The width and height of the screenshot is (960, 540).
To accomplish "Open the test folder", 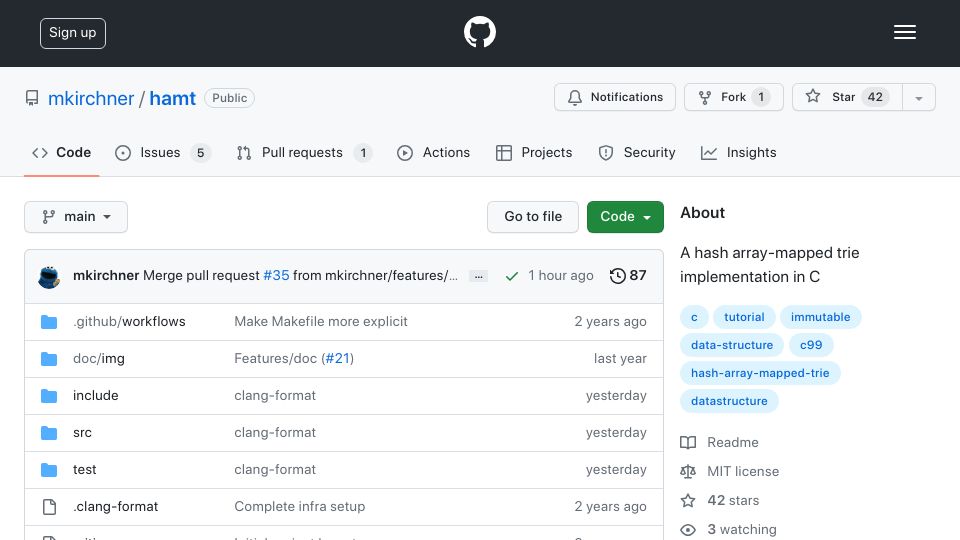I will click(x=84, y=470).
